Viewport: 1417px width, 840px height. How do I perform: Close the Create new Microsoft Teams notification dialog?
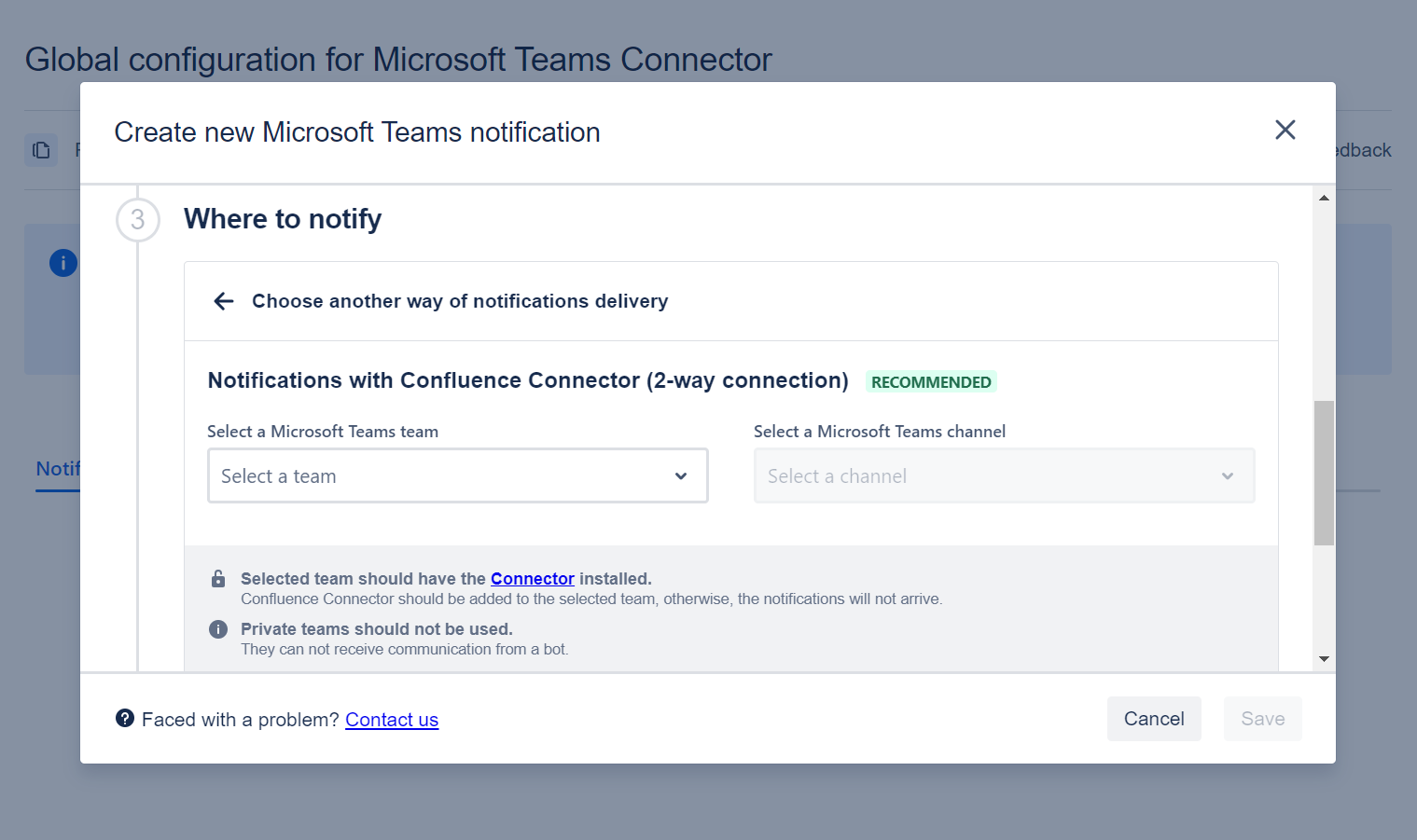[1285, 131]
